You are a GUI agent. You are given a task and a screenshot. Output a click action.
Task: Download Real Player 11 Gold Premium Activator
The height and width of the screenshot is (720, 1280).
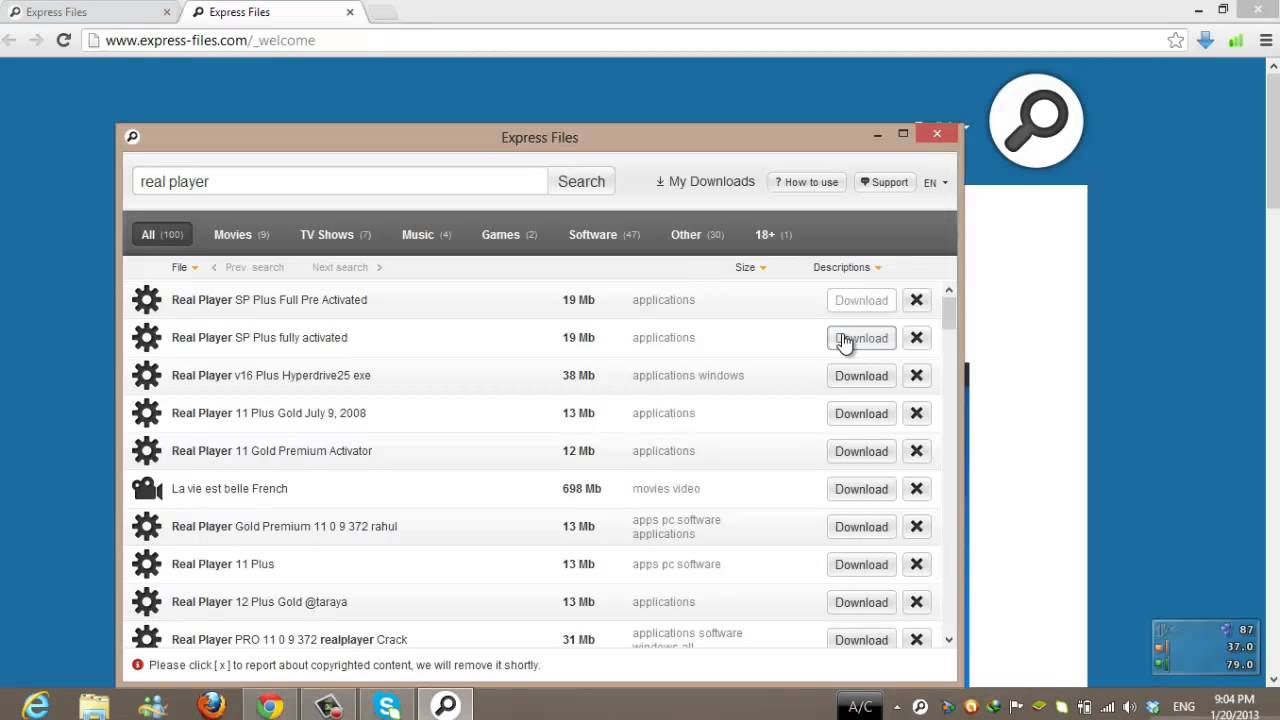[861, 451]
